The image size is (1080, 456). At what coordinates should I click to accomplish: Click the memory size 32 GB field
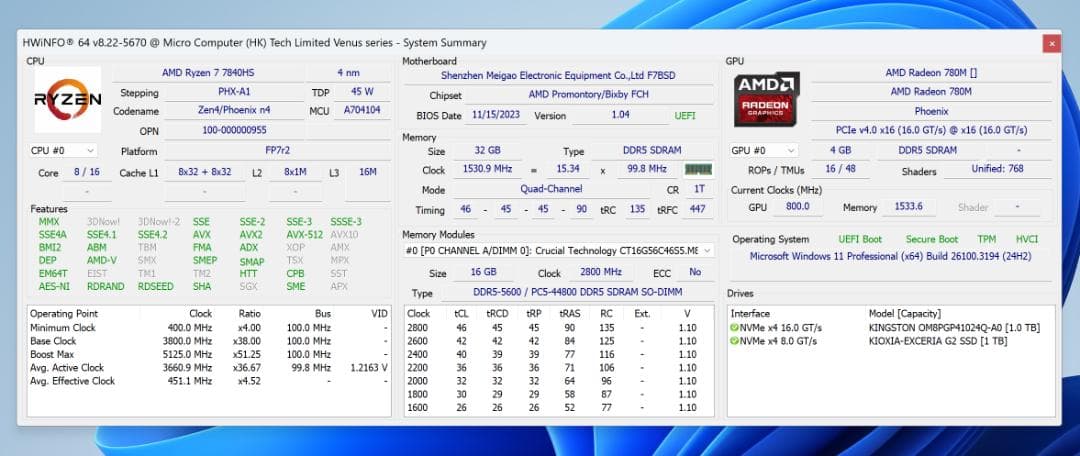coord(488,150)
